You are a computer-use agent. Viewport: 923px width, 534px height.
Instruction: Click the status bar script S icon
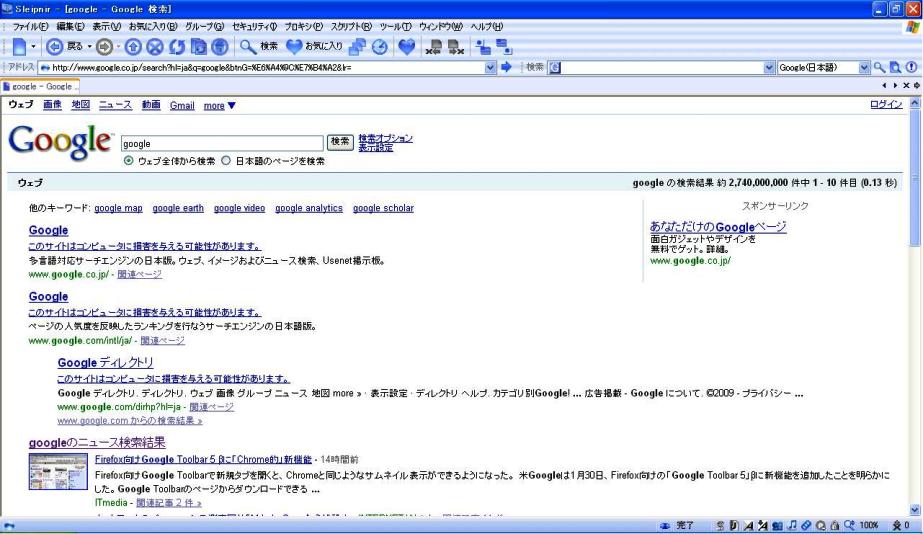tap(720, 525)
